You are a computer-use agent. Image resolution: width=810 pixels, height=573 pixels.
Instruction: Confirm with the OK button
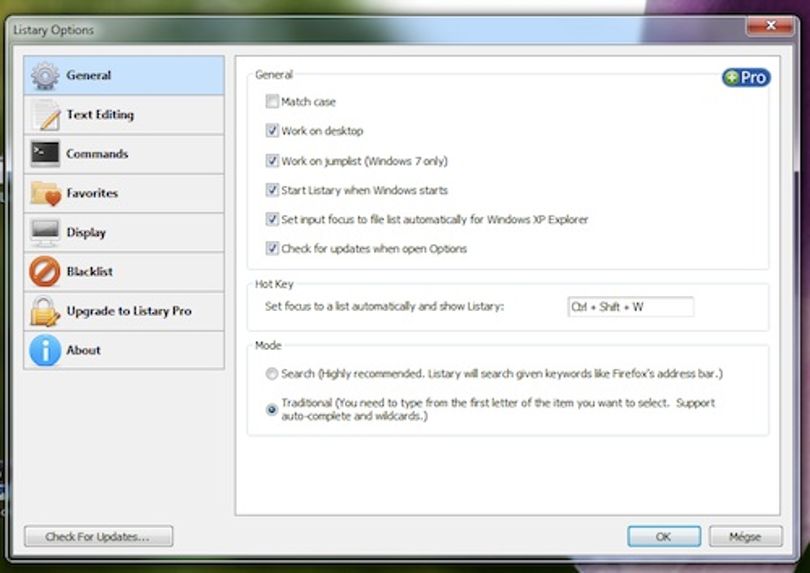(x=664, y=536)
